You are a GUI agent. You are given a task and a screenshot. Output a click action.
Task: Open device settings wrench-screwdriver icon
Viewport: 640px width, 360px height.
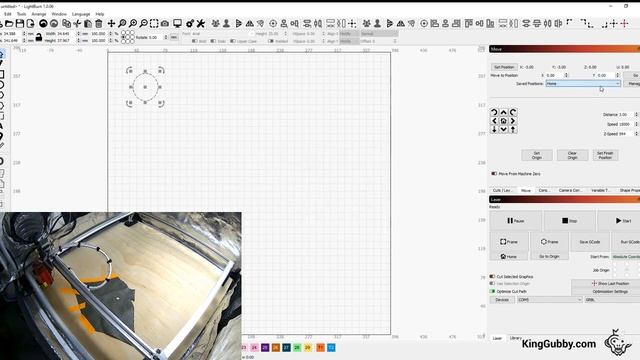tap(200, 24)
